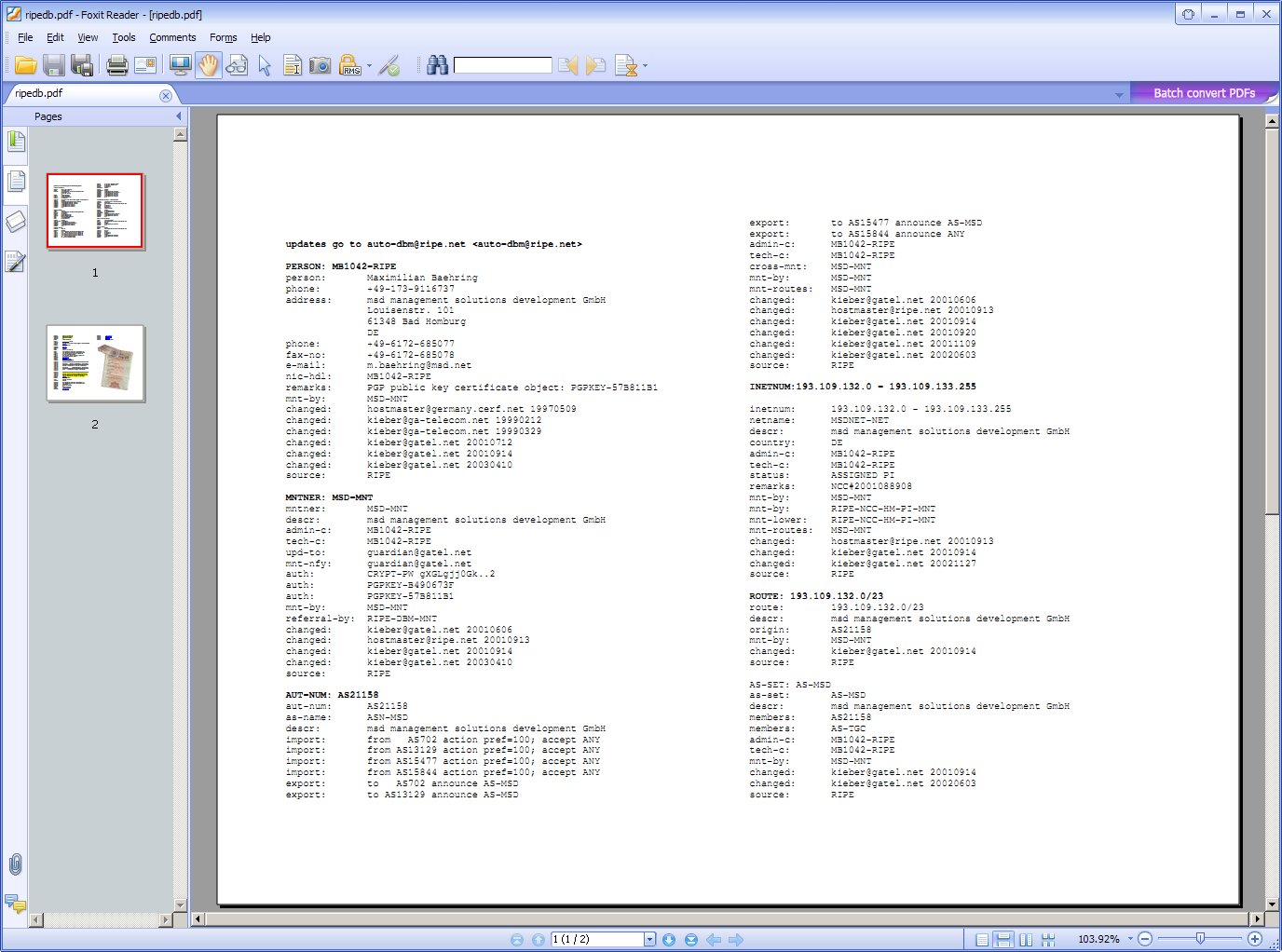Click the Open folder icon in toolbar
The height and width of the screenshot is (952, 1282).
(25, 65)
